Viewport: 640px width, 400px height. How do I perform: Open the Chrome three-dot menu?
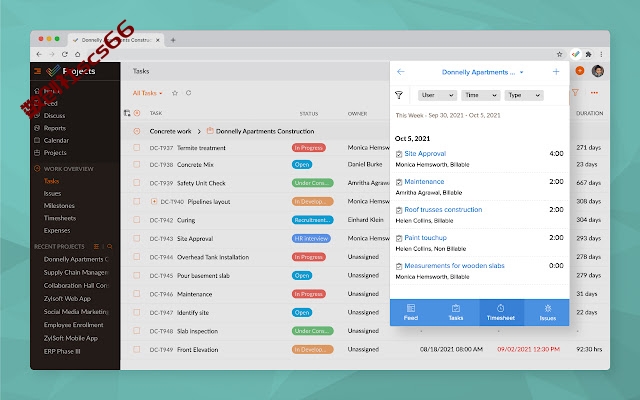pos(601,54)
